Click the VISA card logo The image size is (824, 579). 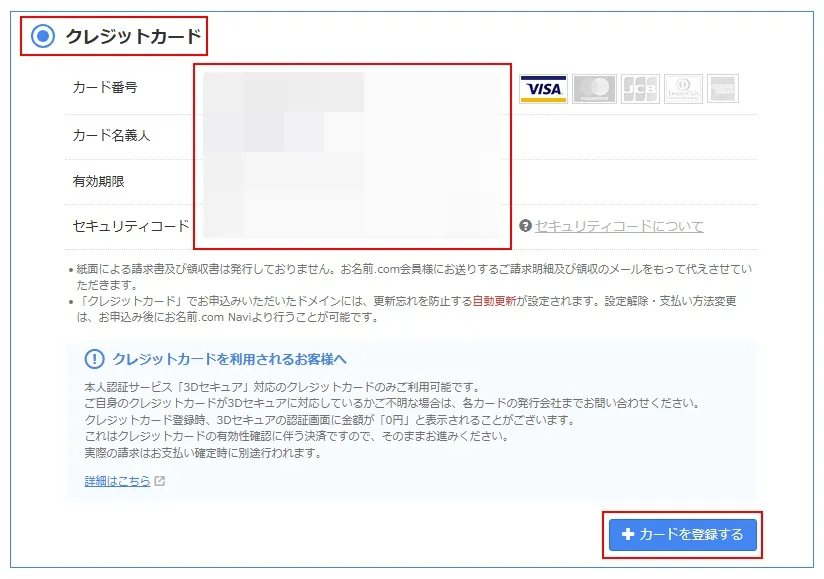tap(543, 89)
